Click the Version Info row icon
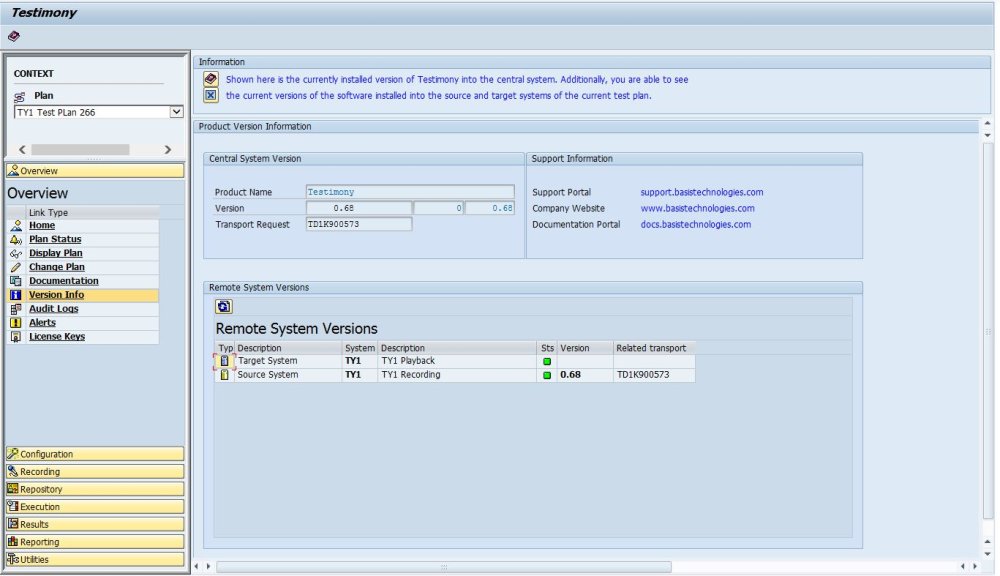Image resolution: width=1000 pixels, height=576 pixels. (16, 295)
